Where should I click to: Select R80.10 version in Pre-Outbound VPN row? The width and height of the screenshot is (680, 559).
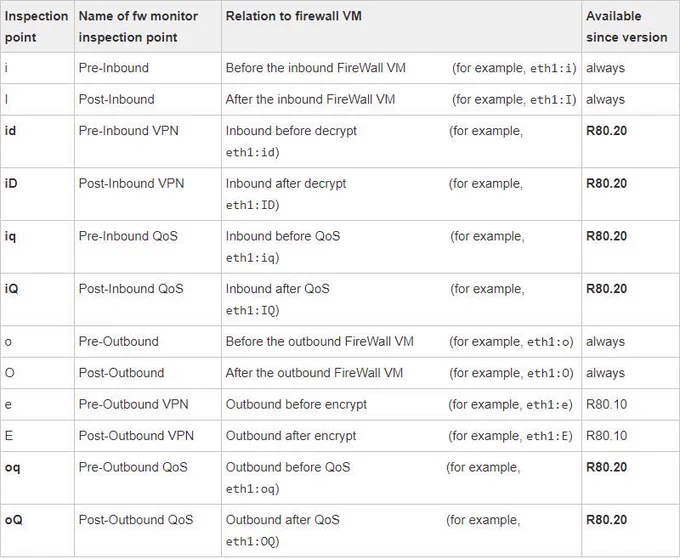606,404
